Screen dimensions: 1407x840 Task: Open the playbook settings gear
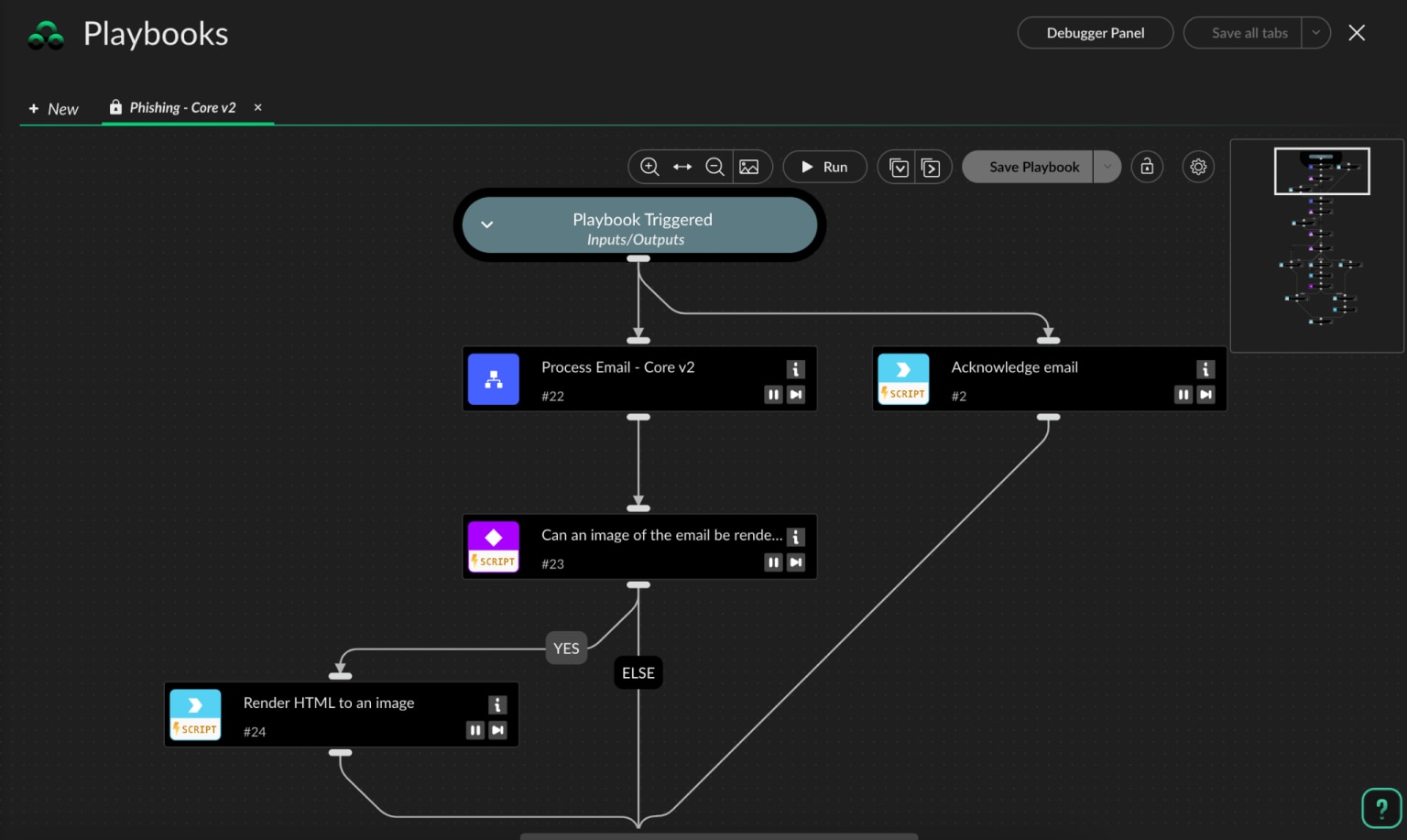pyautogui.click(x=1197, y=167)
